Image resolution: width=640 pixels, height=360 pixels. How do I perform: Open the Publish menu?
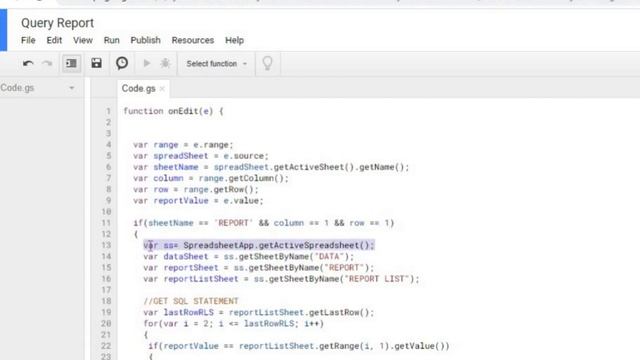click(x=145, y=40)
